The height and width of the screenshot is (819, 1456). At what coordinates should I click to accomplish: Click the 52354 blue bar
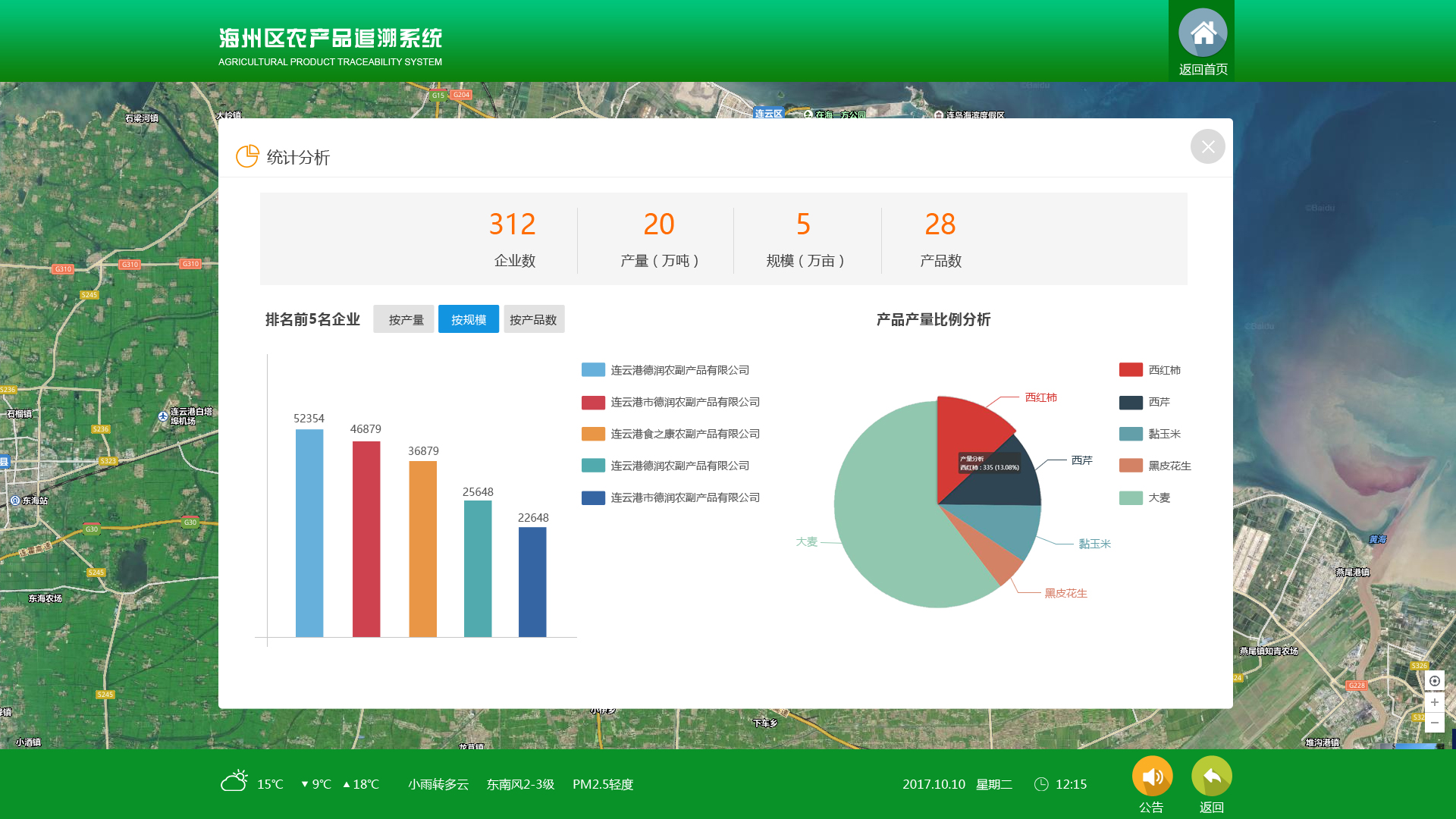(309, 532)
